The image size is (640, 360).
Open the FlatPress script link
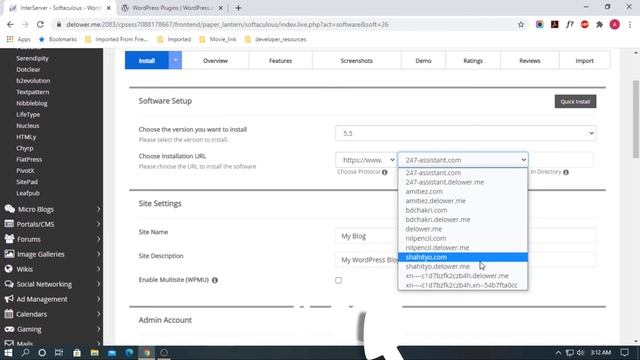pyautogui.click(x=29, y=159)
